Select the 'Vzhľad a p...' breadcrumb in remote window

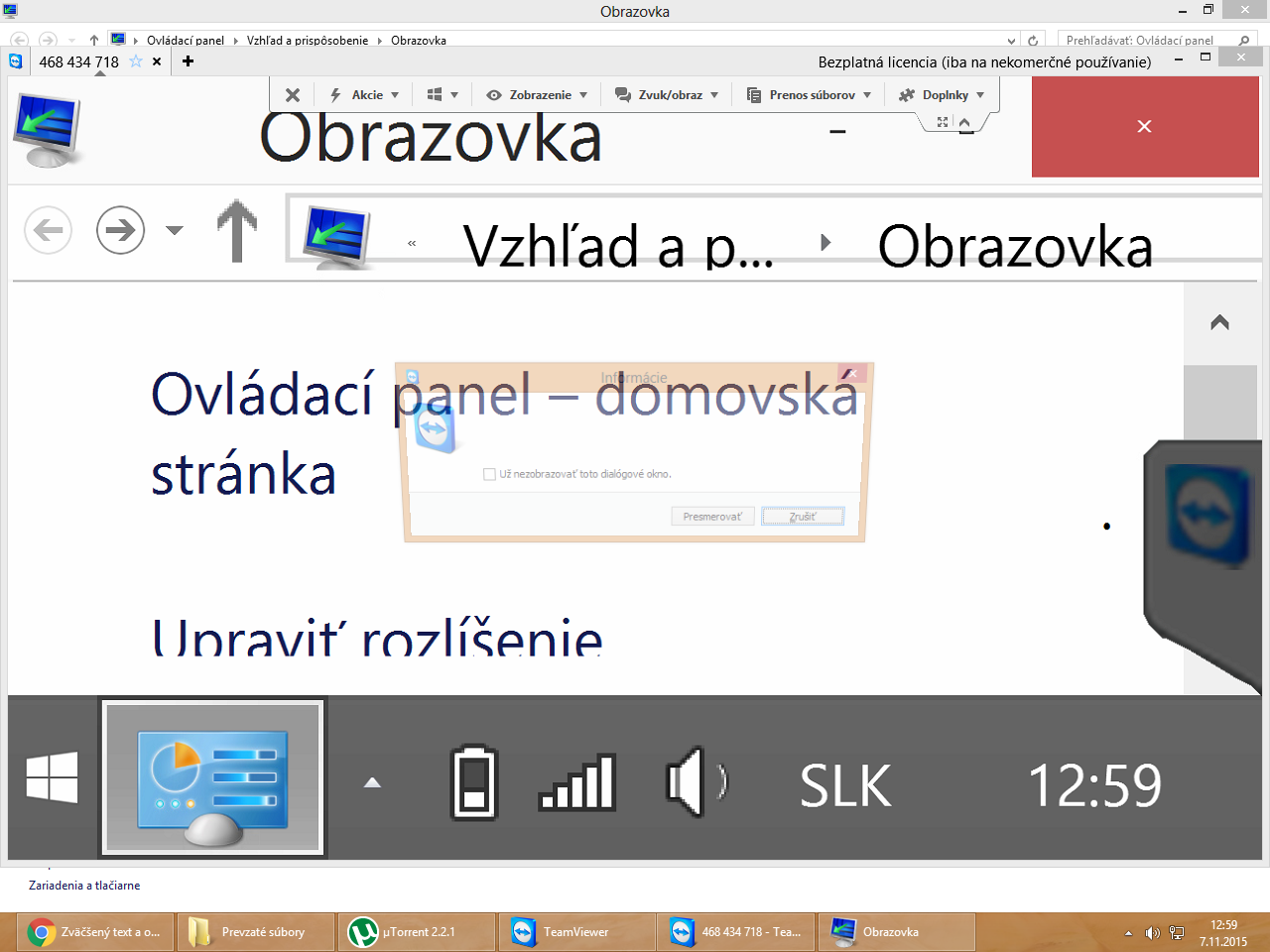click(618, 246)
